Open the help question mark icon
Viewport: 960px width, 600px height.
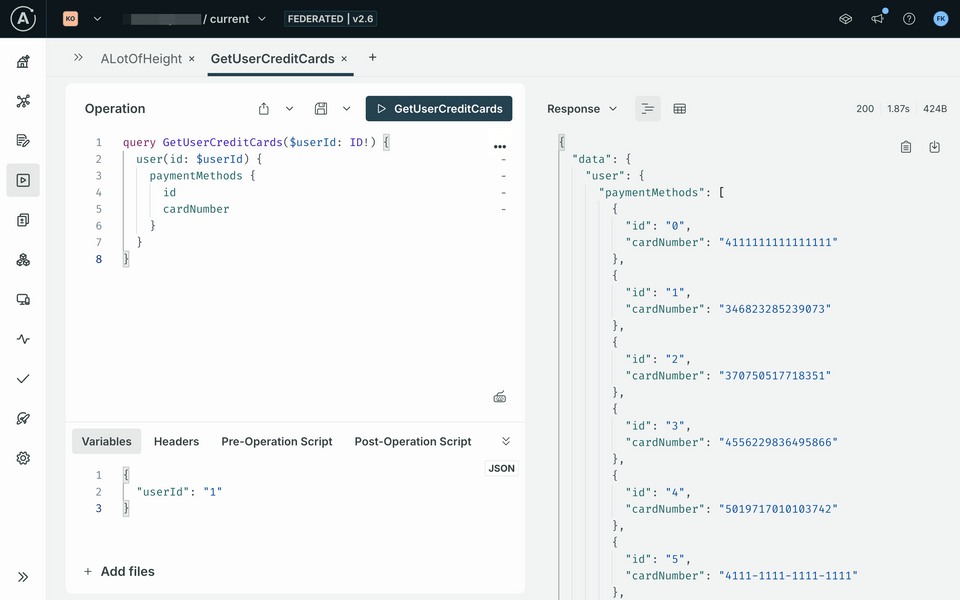click(909, 18)
